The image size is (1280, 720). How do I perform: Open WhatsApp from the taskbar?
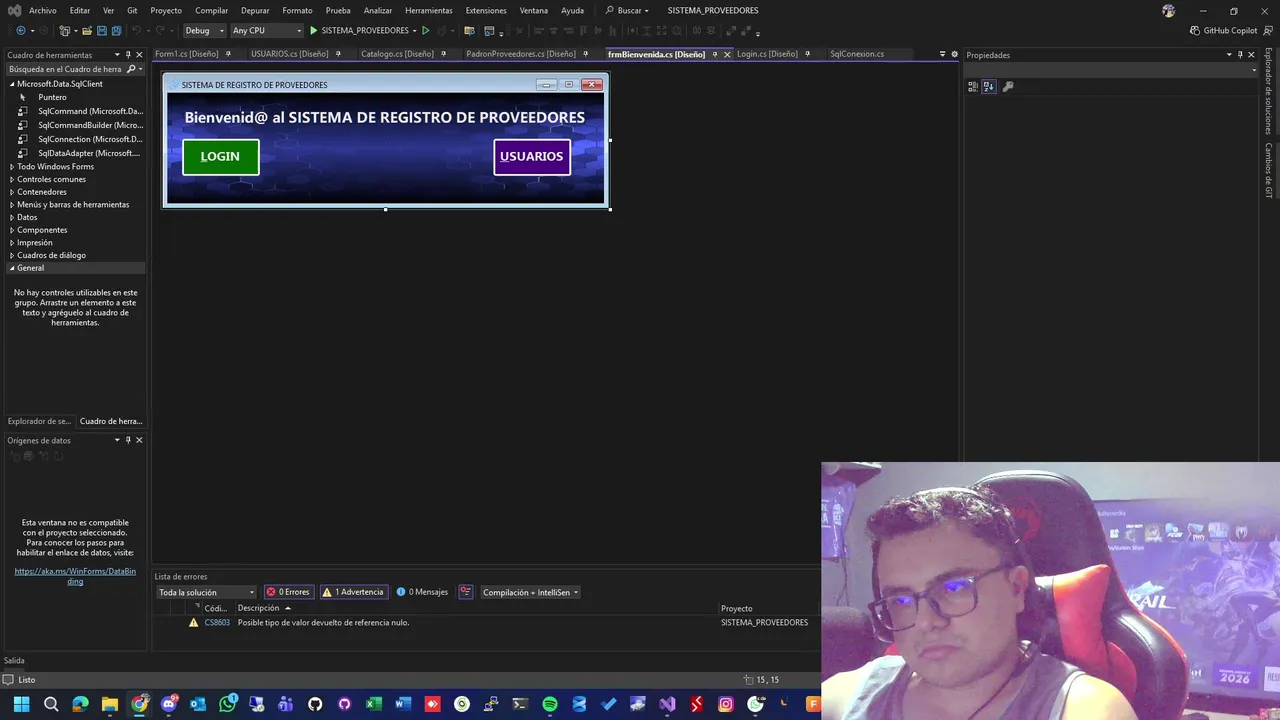[x=228, y=705]
